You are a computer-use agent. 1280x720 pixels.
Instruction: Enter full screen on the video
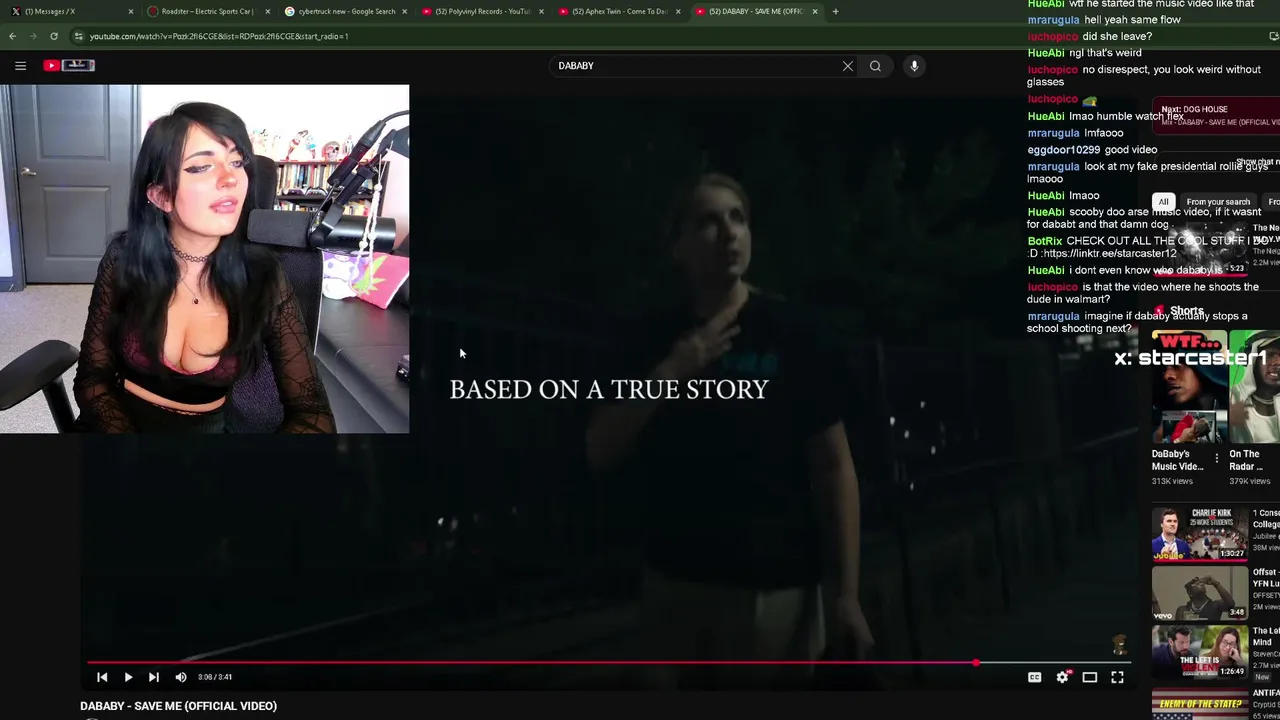1117,677
